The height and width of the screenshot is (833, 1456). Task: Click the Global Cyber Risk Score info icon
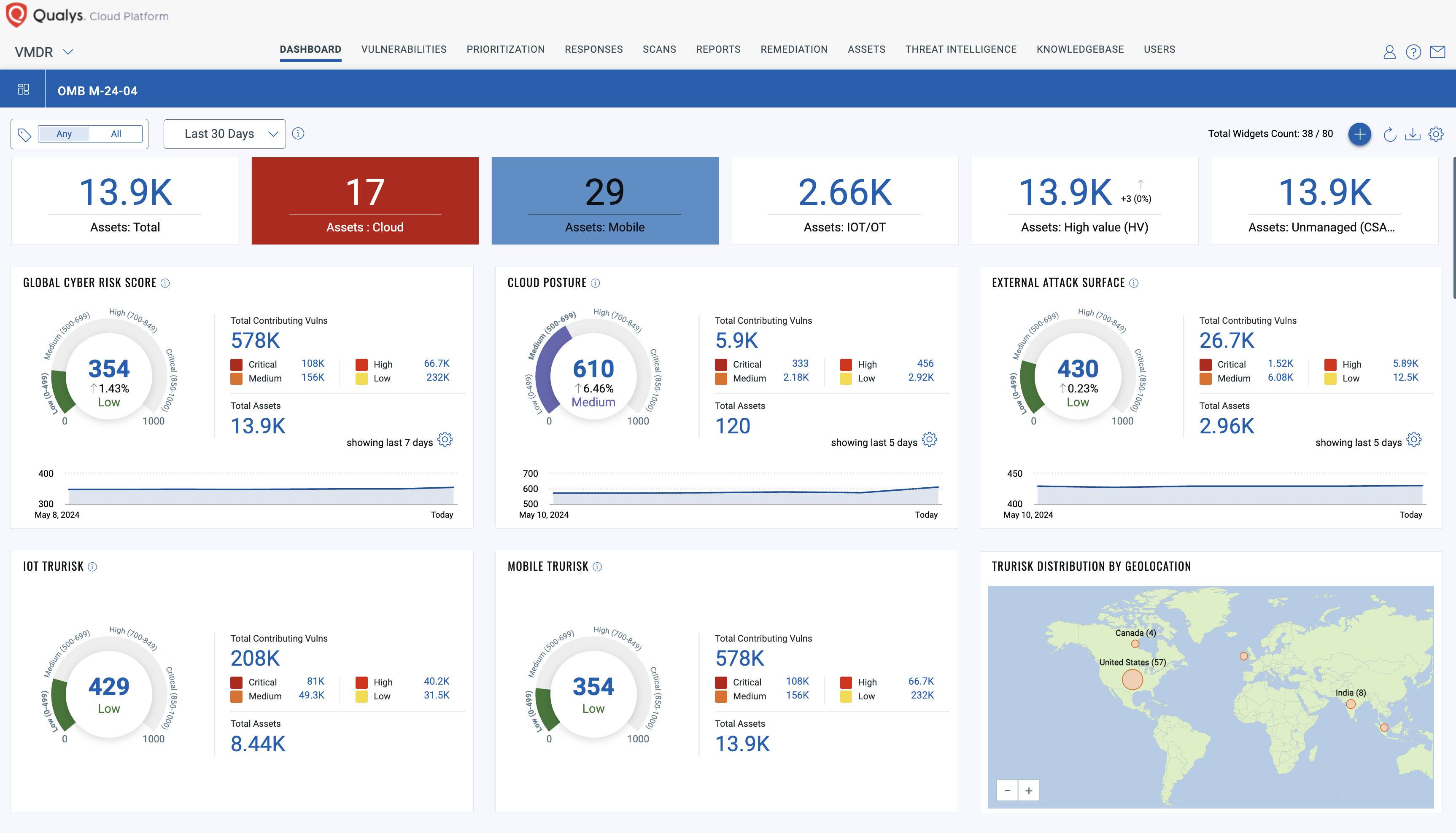pyautogui.click(x=168, y=283)
